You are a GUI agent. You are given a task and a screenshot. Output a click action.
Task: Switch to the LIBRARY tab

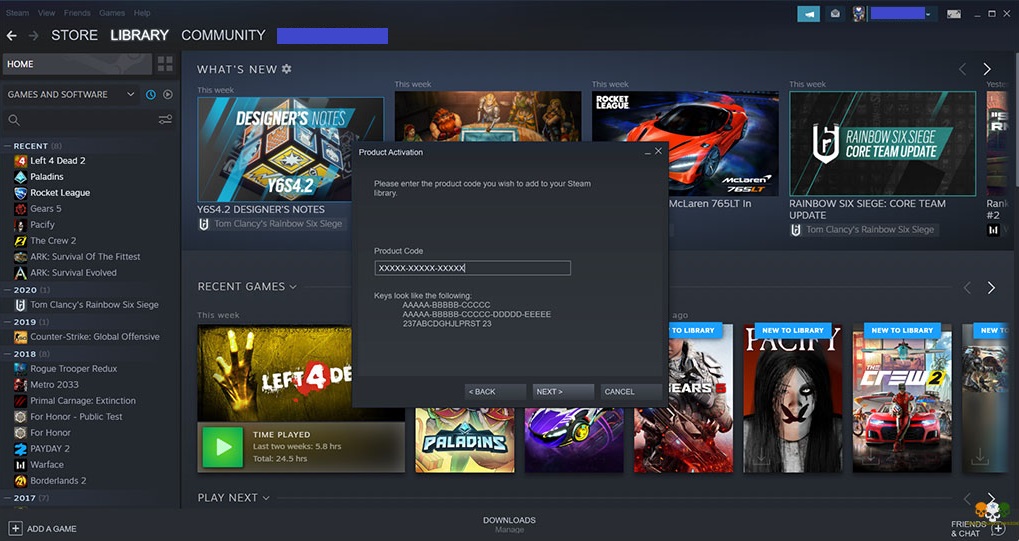139,35
